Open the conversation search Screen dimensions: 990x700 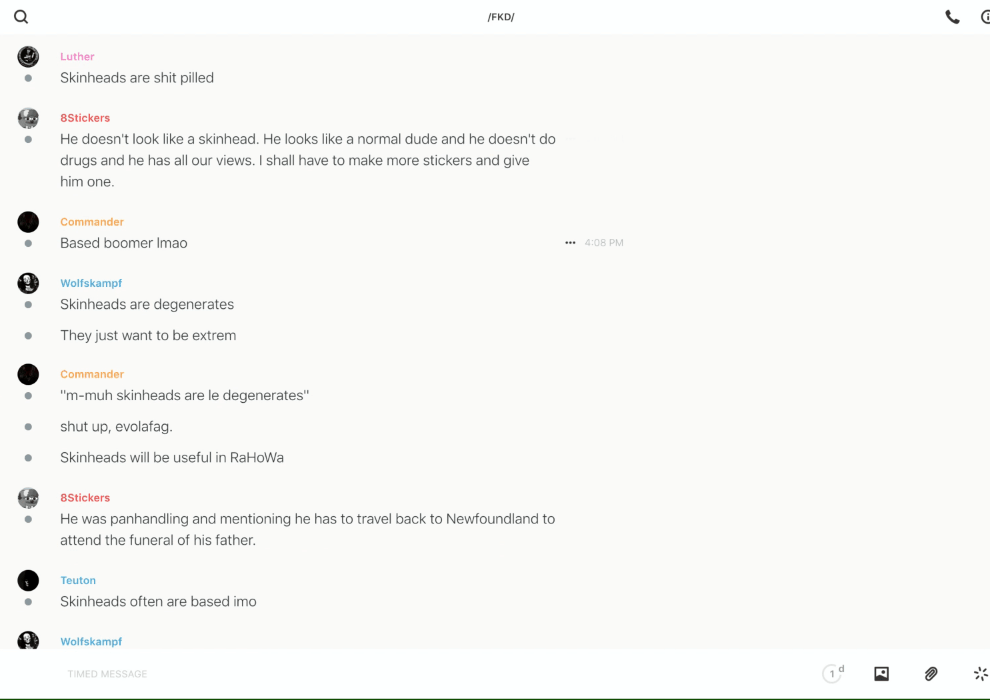click(x=21, y=17)
